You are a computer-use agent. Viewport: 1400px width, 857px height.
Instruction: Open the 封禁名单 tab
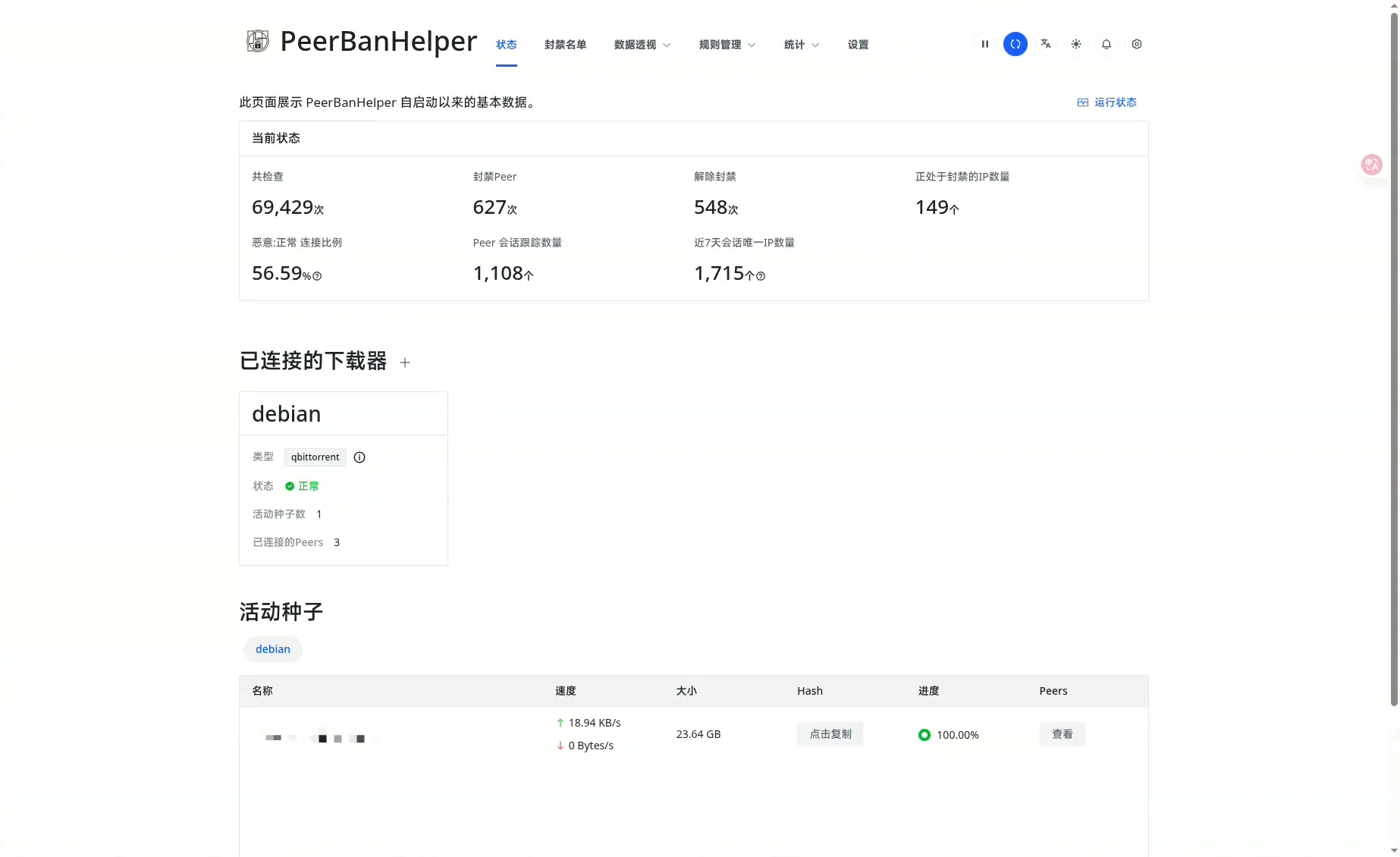(565, 45)
